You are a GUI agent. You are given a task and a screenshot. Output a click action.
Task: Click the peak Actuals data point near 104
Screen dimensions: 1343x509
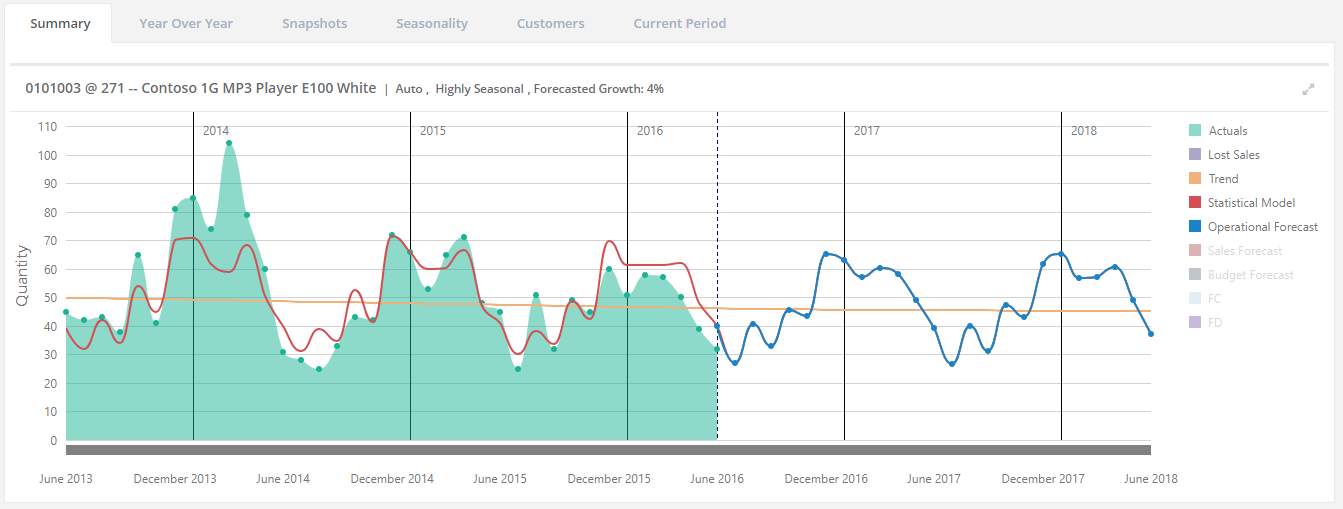pyautogui.click(x=229, y=143)
